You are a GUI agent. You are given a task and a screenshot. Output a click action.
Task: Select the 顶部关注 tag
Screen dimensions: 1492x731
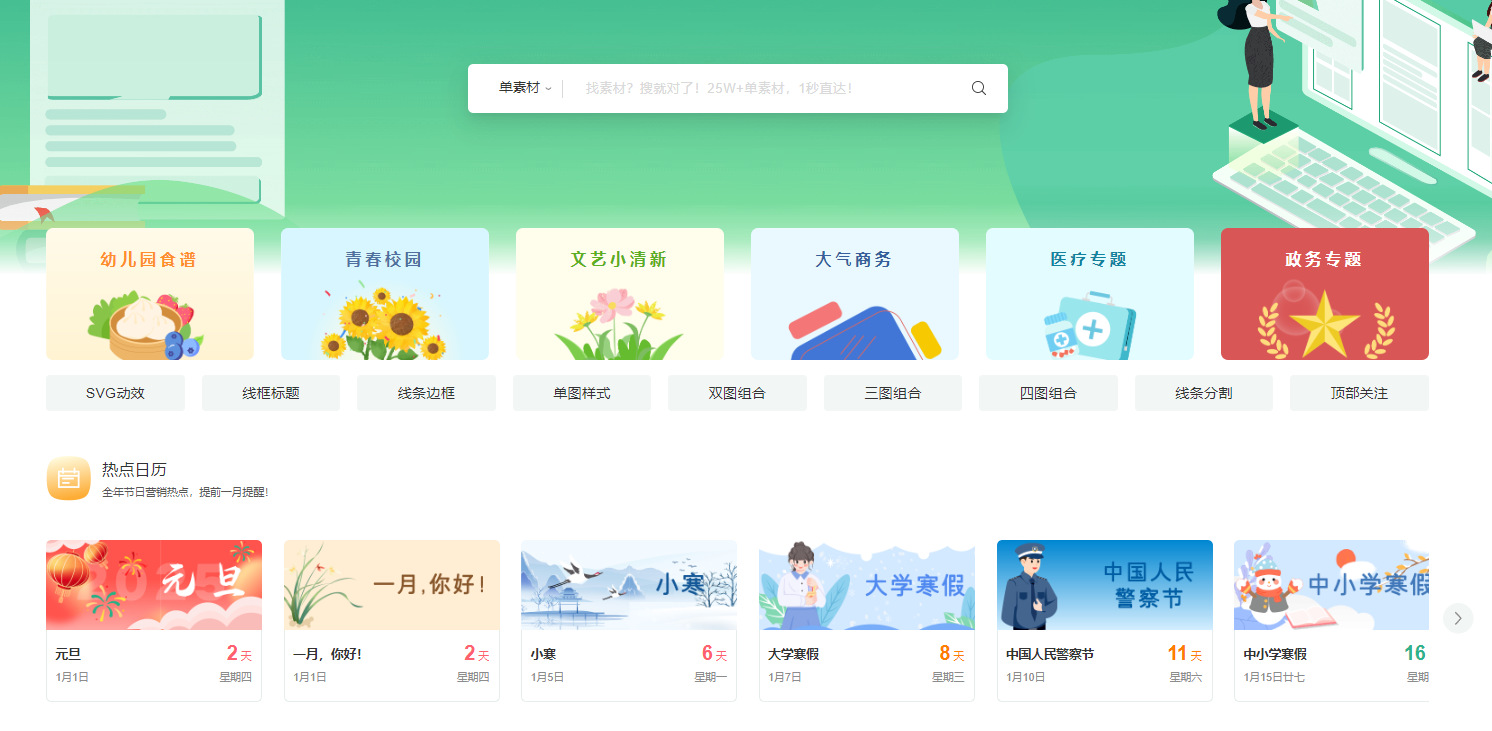[x=1359, y=393]
